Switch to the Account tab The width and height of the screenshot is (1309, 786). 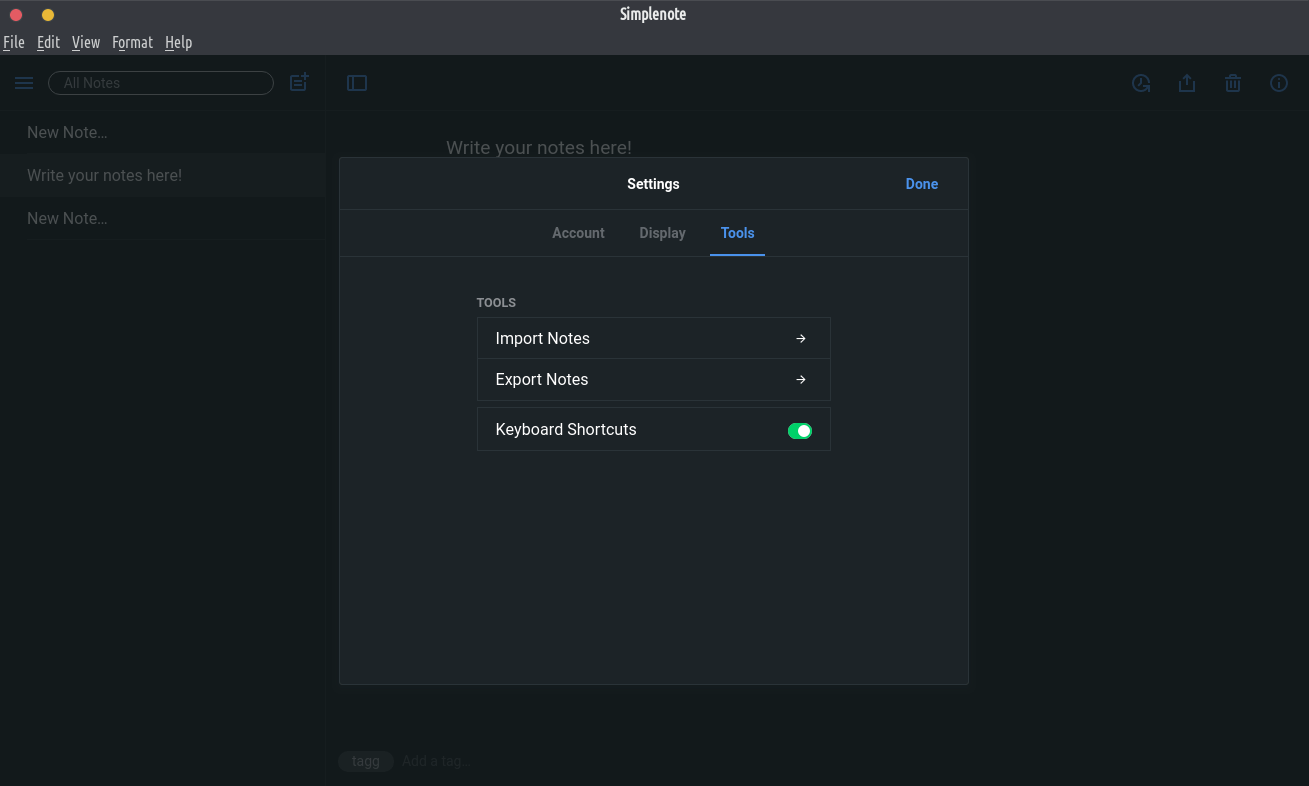578,233
